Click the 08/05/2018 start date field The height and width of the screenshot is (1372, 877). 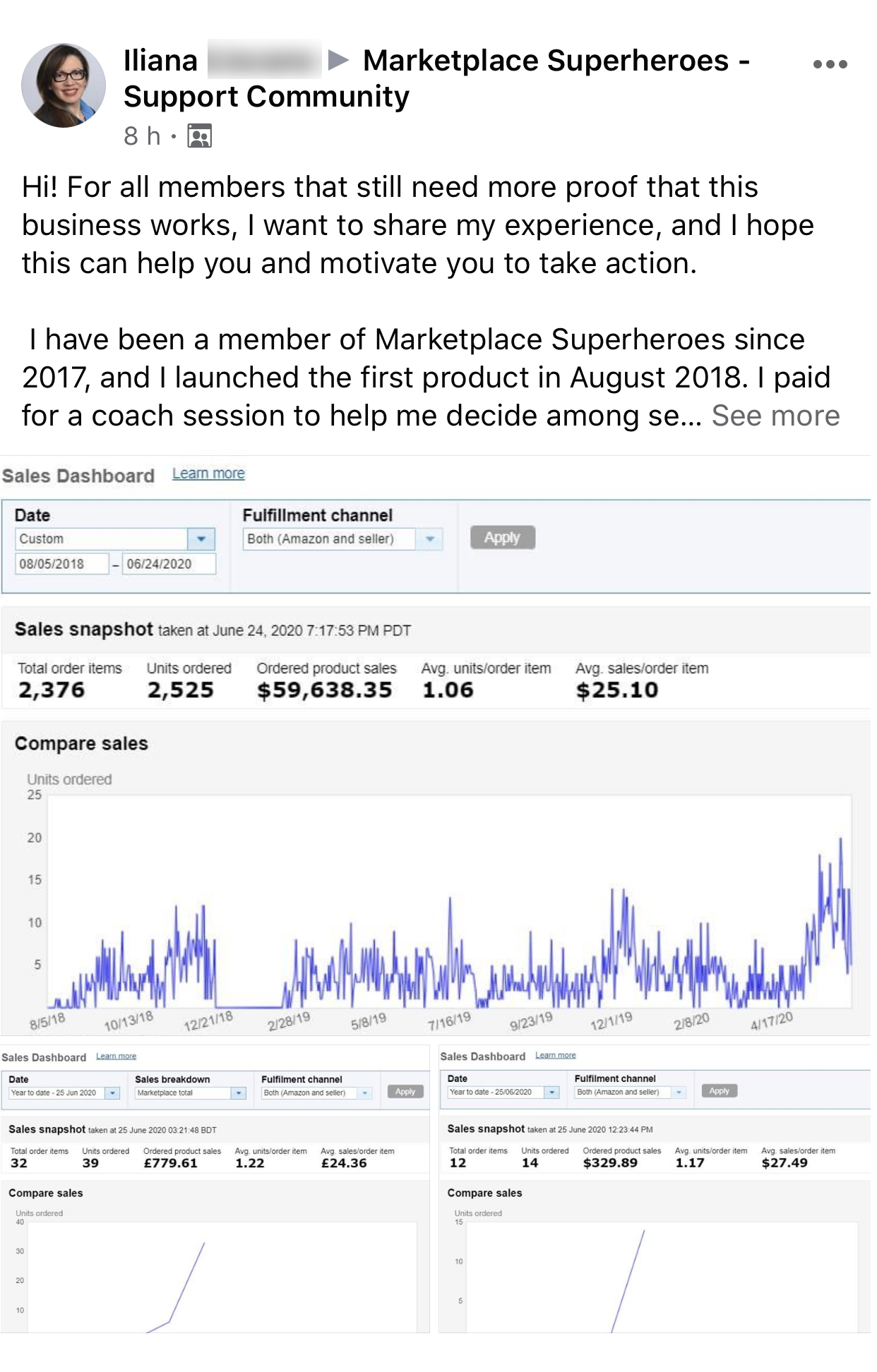tap(61, 564)
